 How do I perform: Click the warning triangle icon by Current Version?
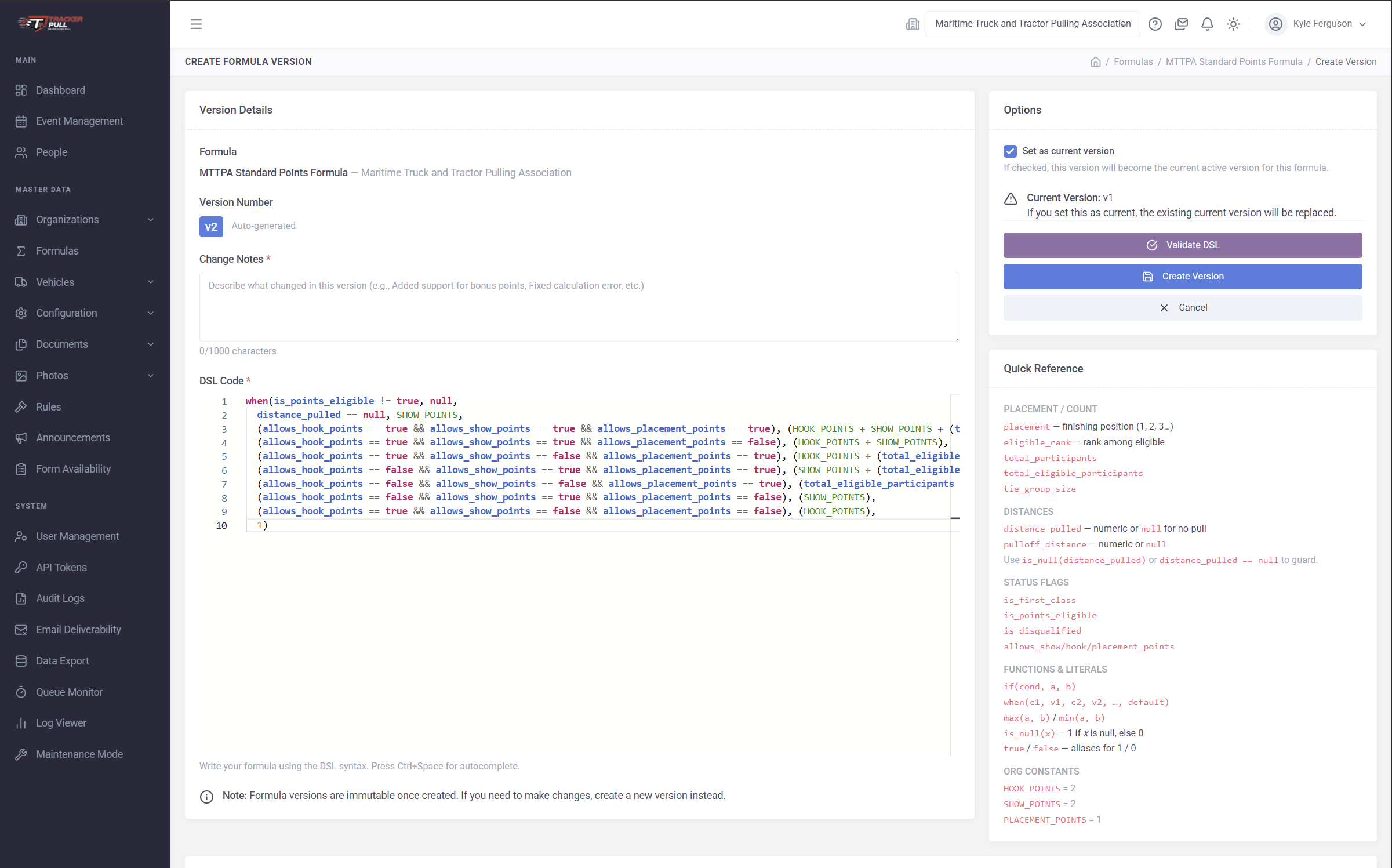coord(1011,199)
